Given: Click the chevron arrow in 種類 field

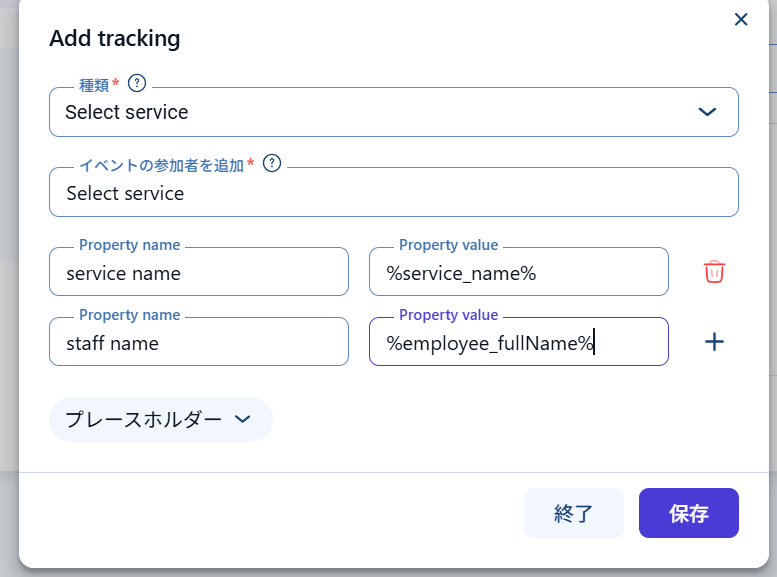Looking at the screenshot, I should click(707, 112).
